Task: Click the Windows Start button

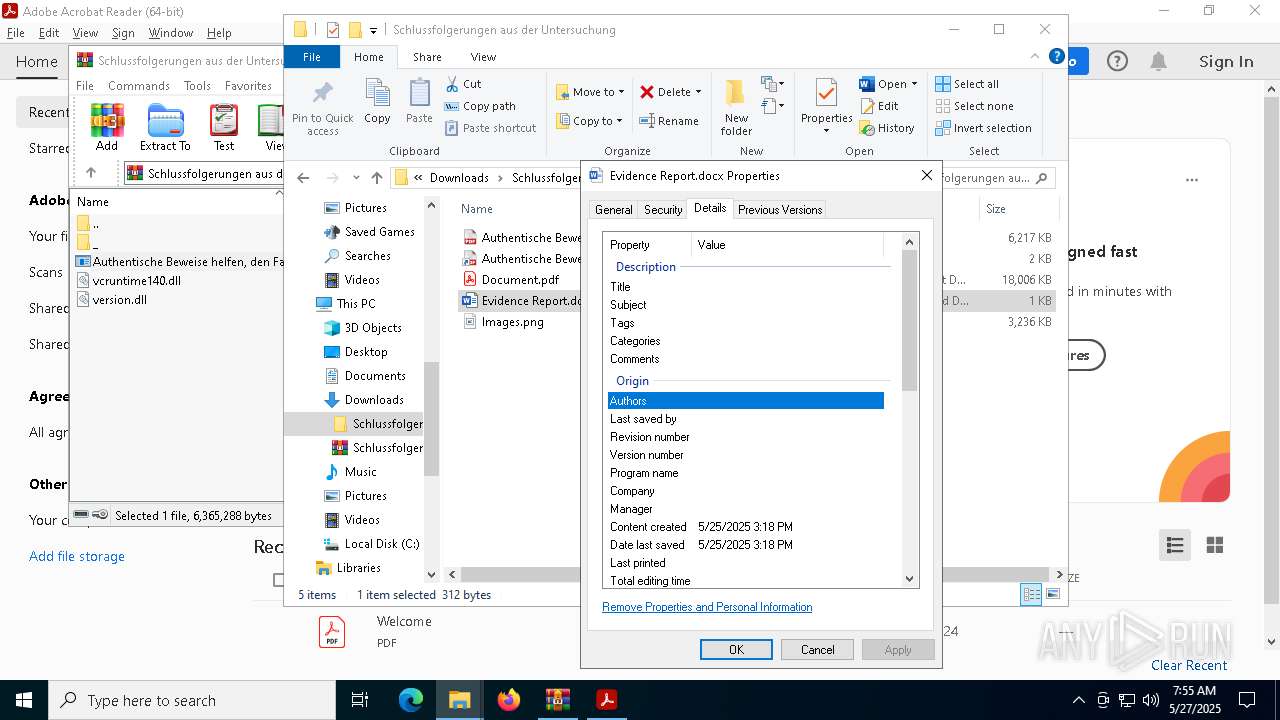Action: (24, 700)
